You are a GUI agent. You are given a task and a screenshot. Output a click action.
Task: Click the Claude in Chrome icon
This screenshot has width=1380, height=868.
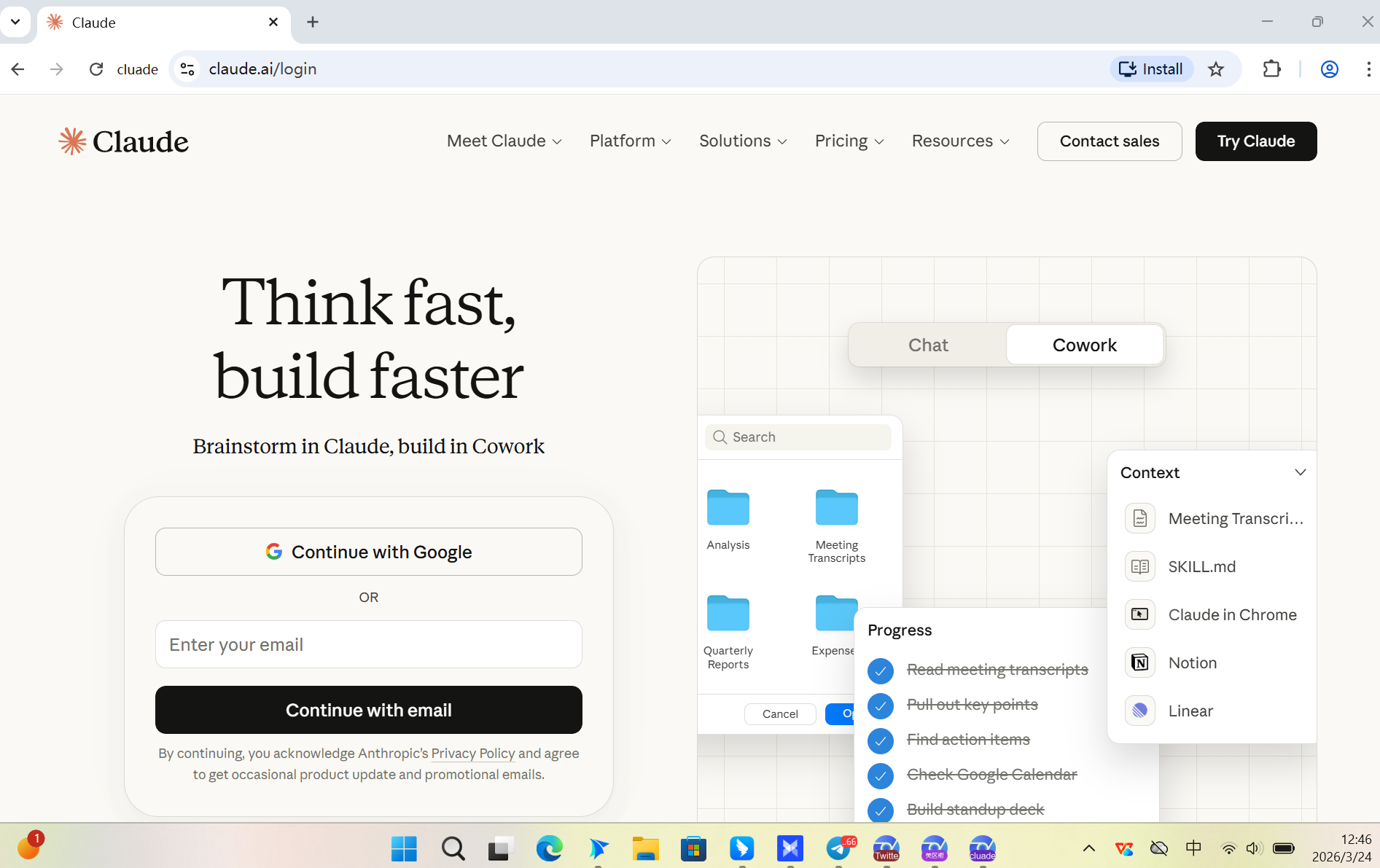click(x=1140, y=614)
